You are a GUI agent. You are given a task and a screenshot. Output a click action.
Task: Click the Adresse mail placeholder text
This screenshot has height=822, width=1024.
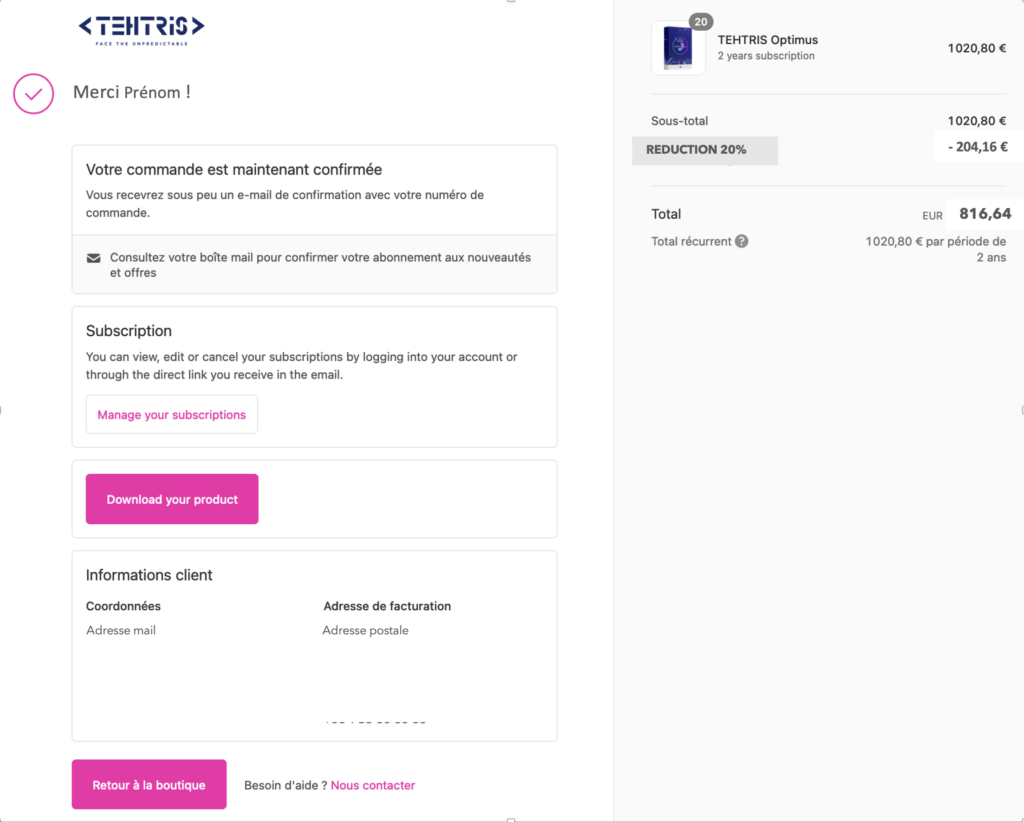(x=121, y=630)
